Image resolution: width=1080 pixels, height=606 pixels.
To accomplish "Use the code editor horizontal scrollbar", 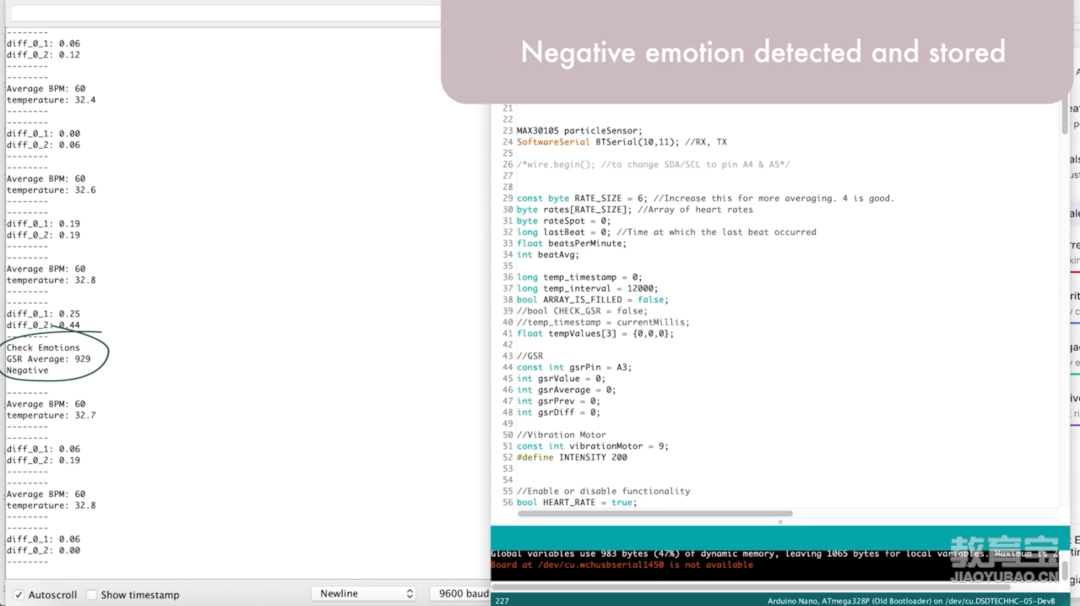I will (654, 513).
